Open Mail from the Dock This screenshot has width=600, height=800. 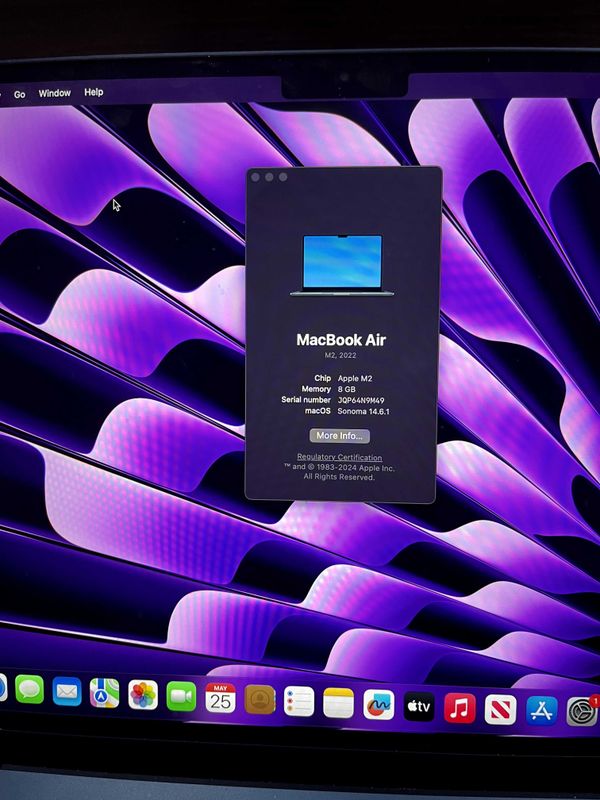pyautogui.click(x=67, y=692)
